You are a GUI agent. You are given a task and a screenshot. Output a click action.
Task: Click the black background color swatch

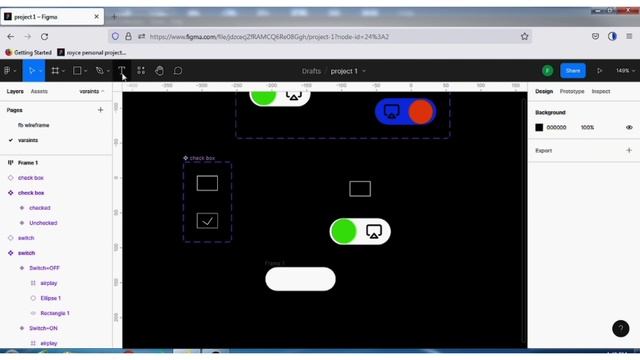click(539, 127)
